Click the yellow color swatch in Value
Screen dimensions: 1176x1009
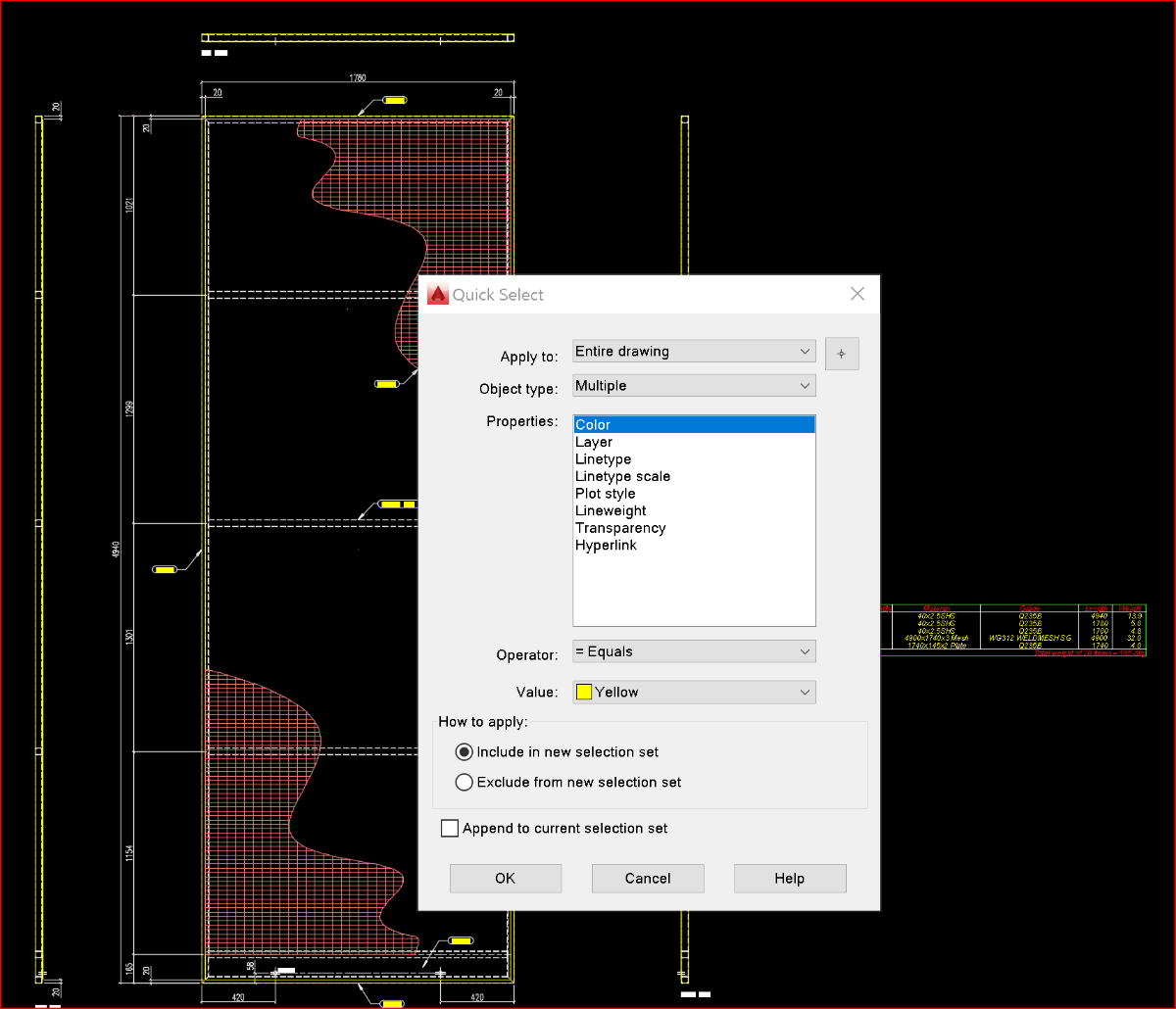click(584, 693)
